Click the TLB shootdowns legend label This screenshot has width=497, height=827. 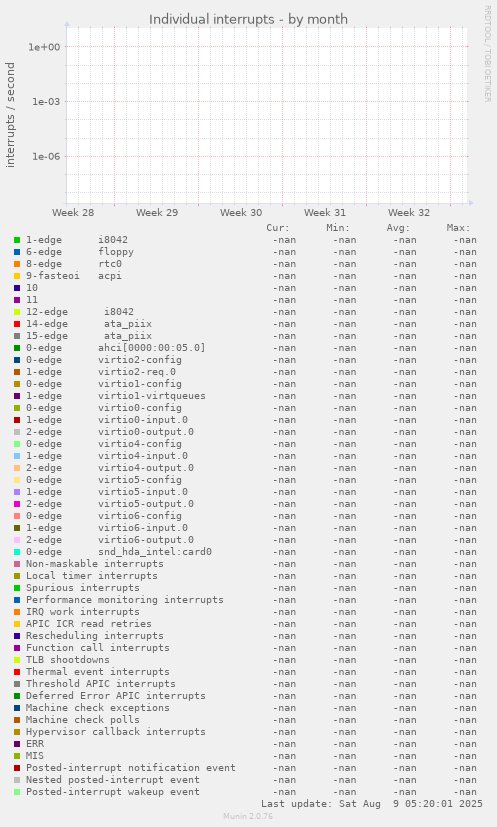(x=68, y=660)
